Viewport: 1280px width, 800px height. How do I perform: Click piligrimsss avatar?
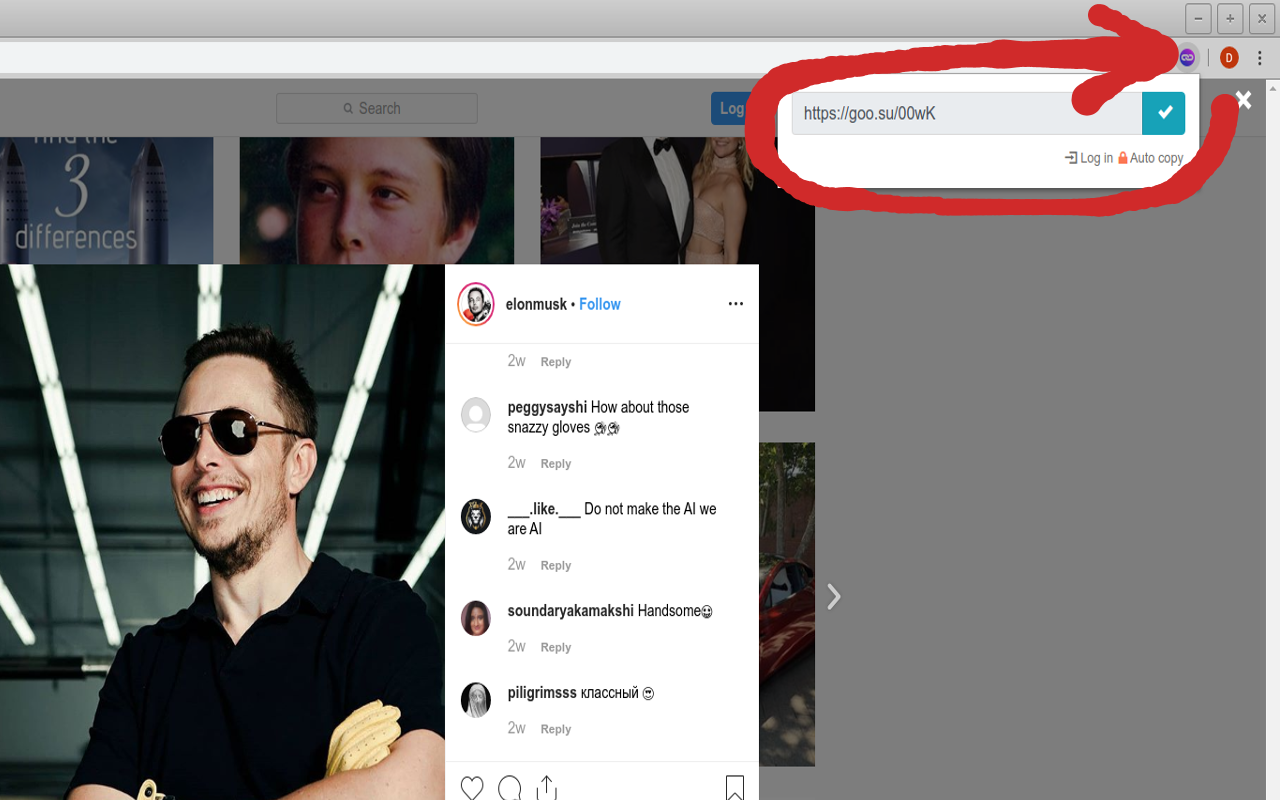pos(476,700)
